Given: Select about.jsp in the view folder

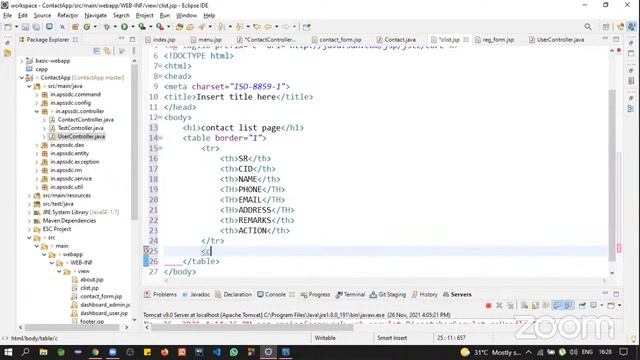Looking at the screenshot, I should pos(91,280).
